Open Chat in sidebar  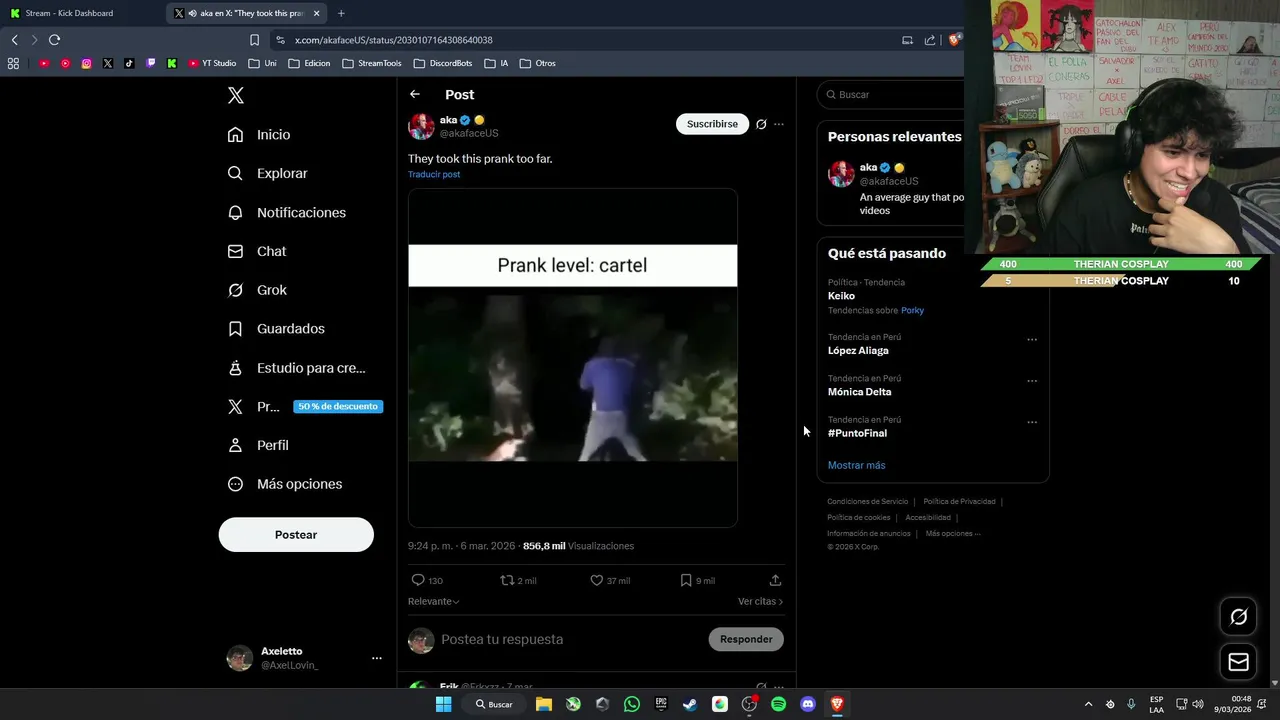(257, 251)
